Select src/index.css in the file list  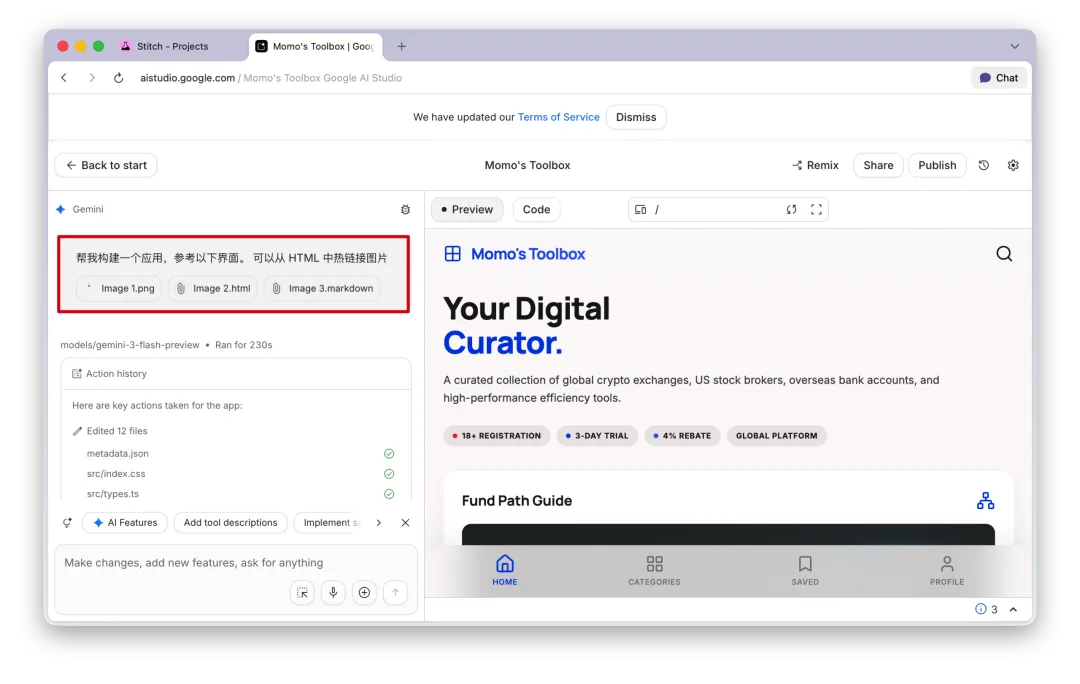(116, 474)
